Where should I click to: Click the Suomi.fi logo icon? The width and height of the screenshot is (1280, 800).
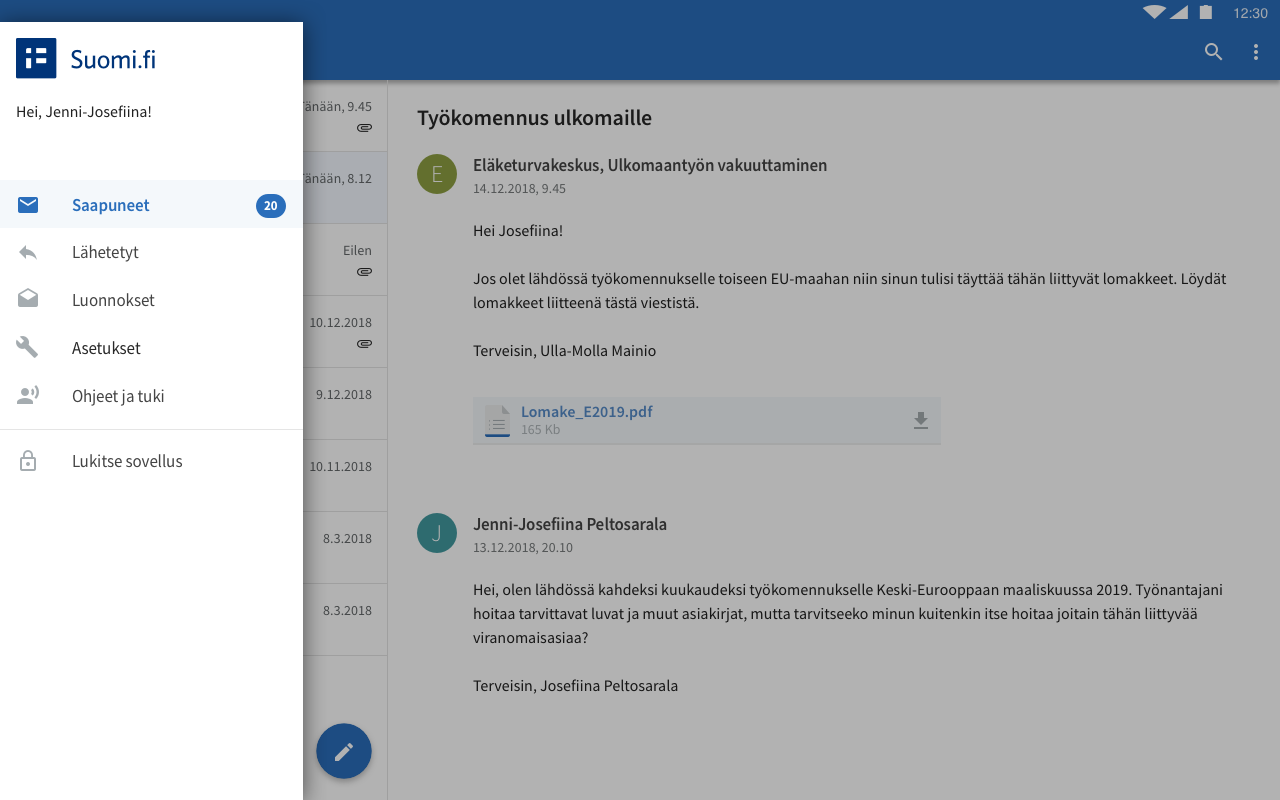(x=36, y=58)
